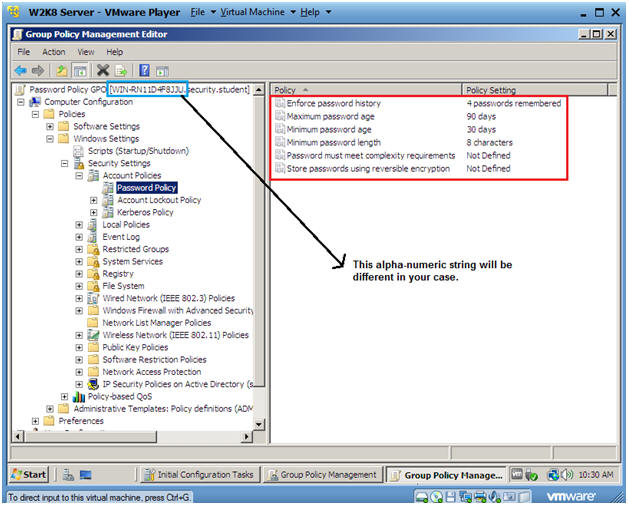Viewport: 628px width, 505px height.
Task: Click the Forward arrow toolbar icon
Action: [x=38, y=71]
